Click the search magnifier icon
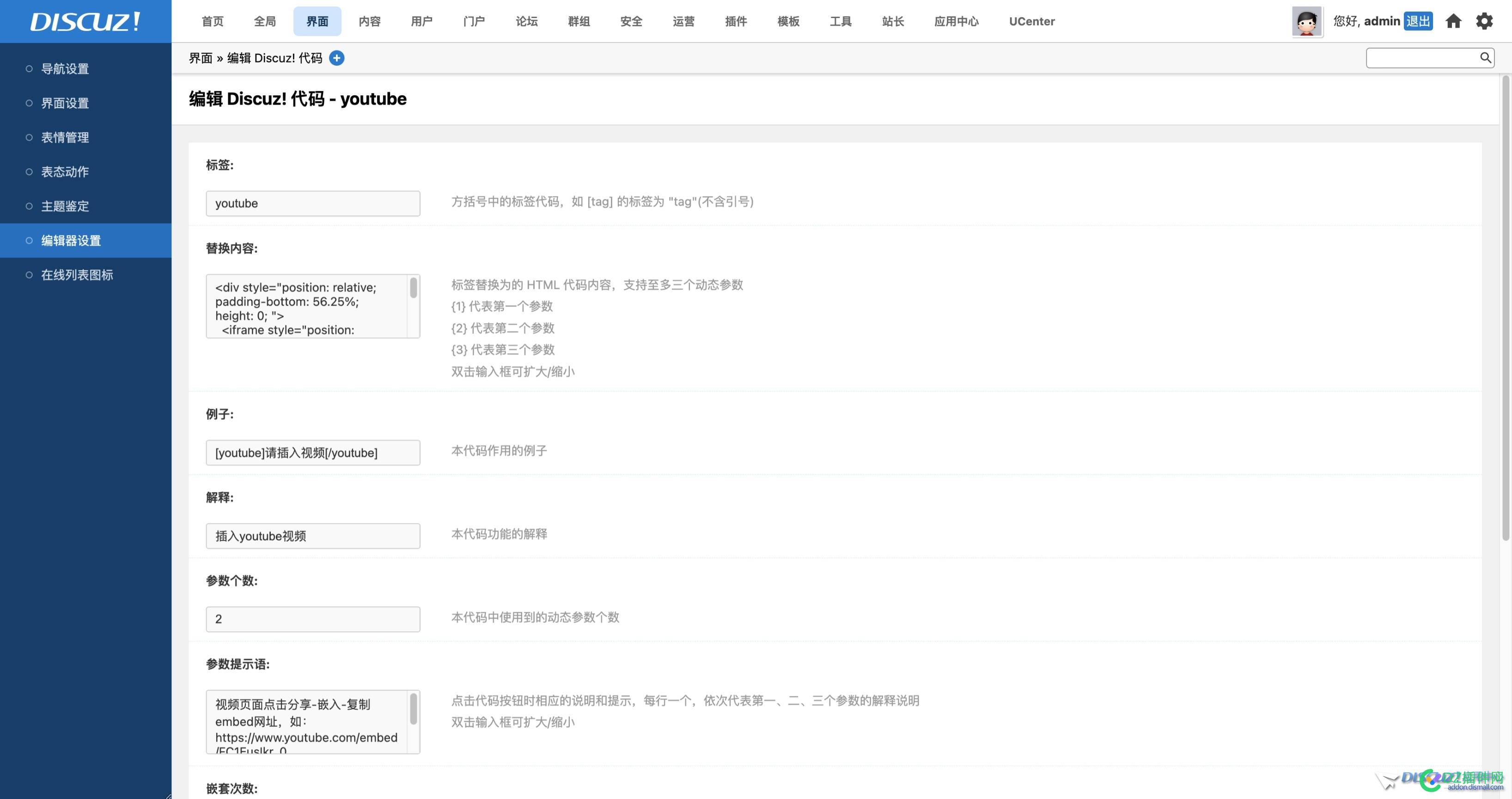 click(1485, 58)
